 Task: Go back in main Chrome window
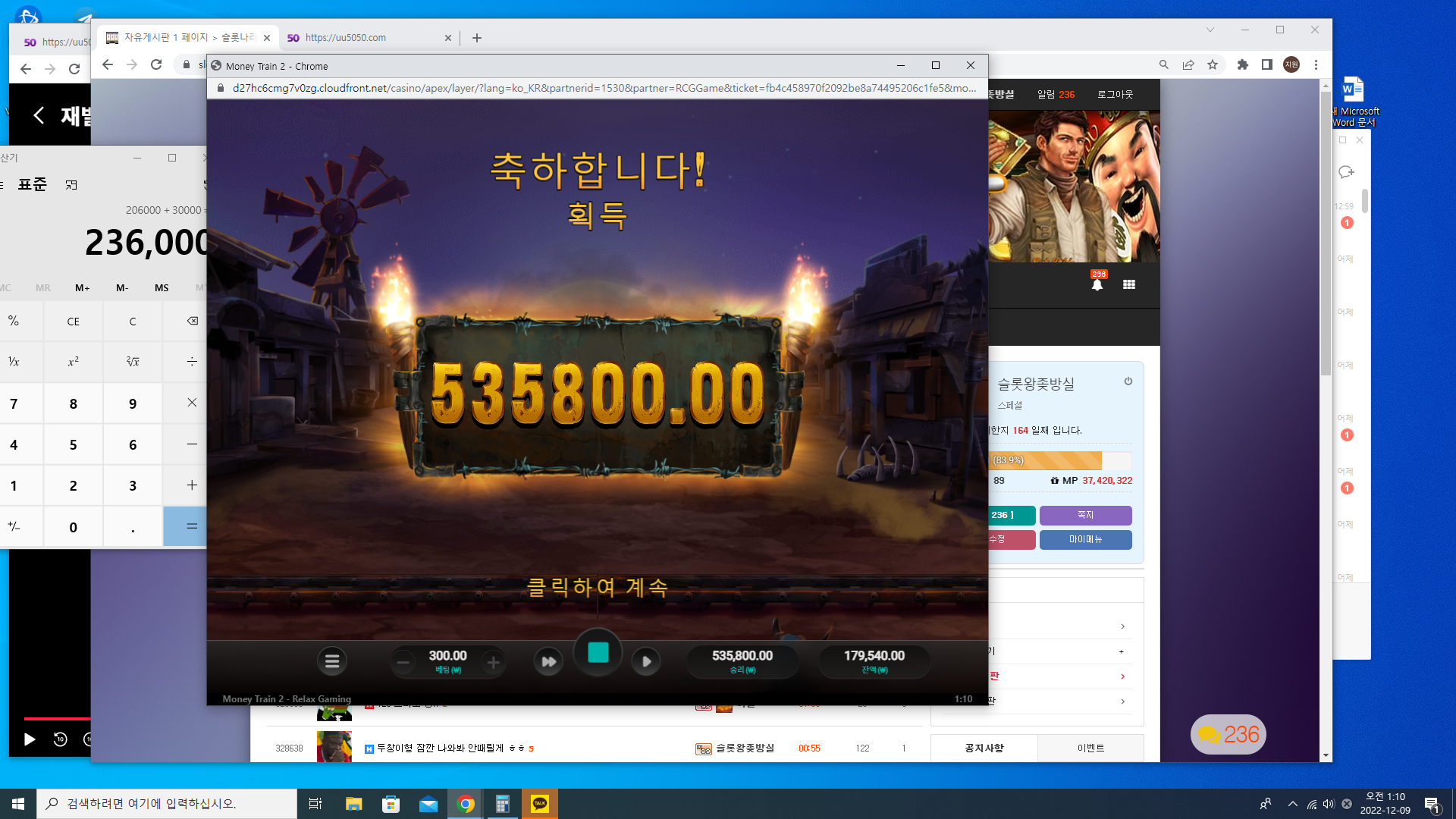tap(108, 64)
